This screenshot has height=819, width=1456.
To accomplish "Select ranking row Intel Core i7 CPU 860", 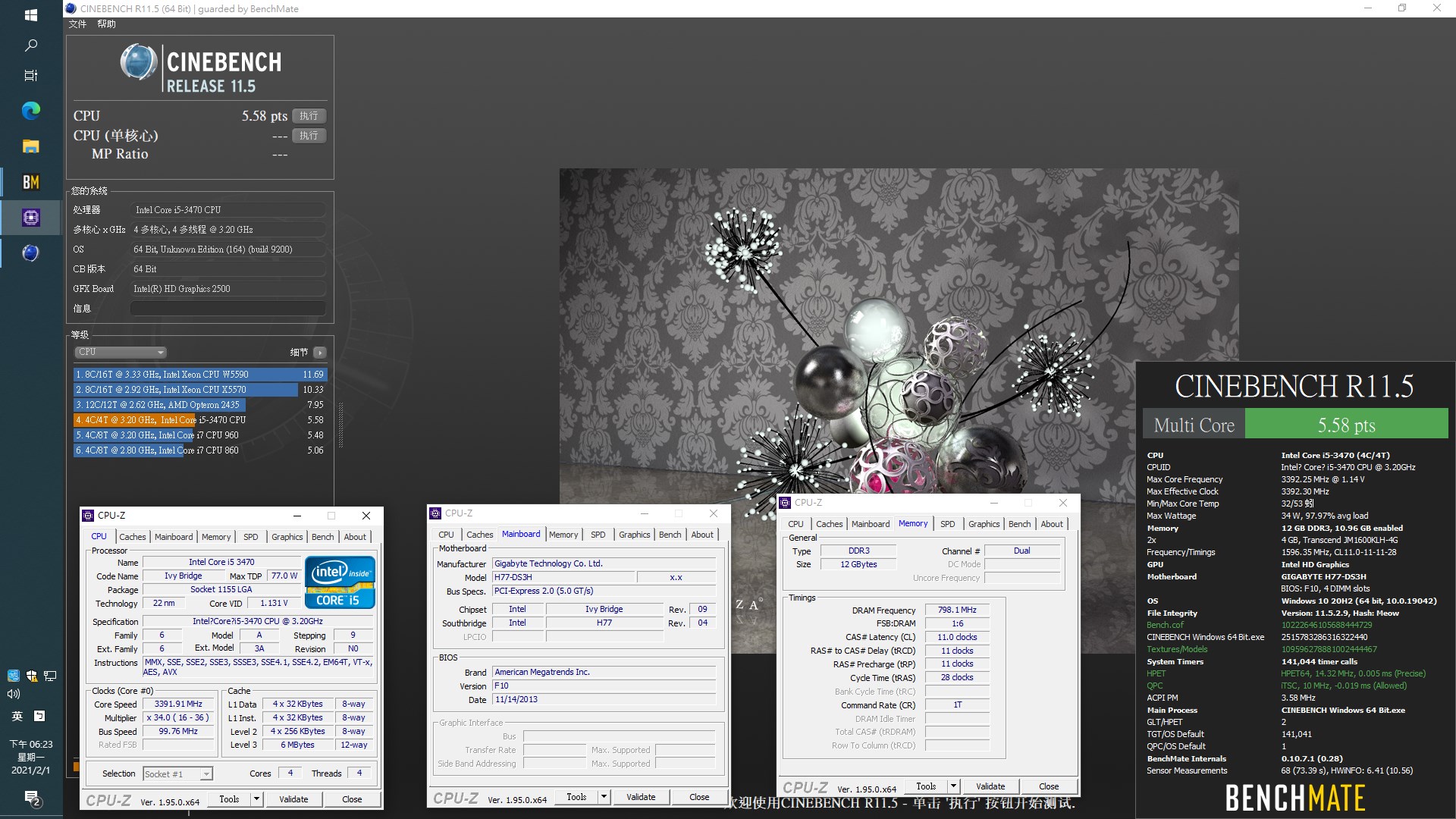I will pyautogui.click(x=199, y=450).
